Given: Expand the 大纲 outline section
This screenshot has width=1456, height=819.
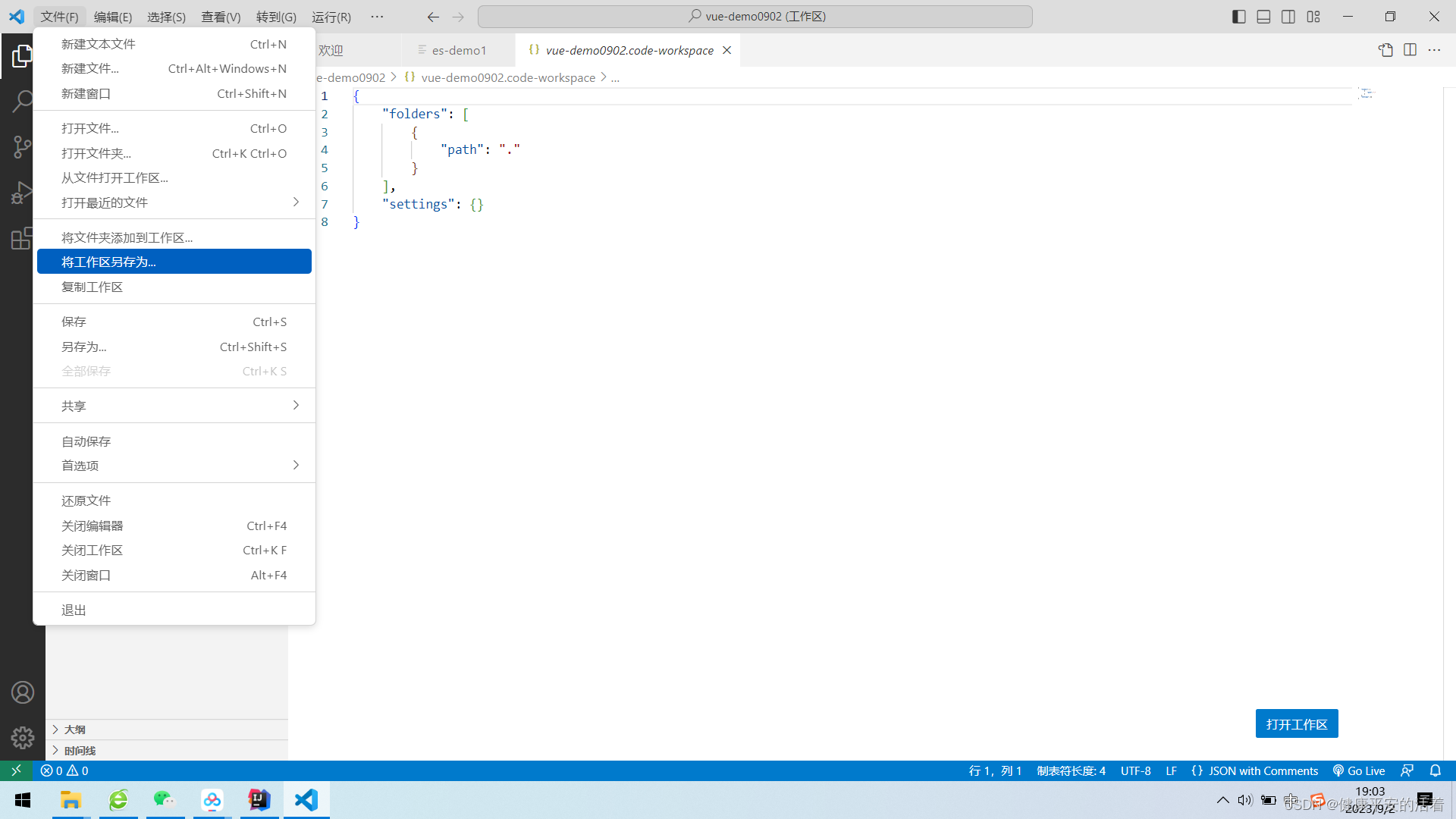Looking at the screenshot, I should (x=74, y=730).
